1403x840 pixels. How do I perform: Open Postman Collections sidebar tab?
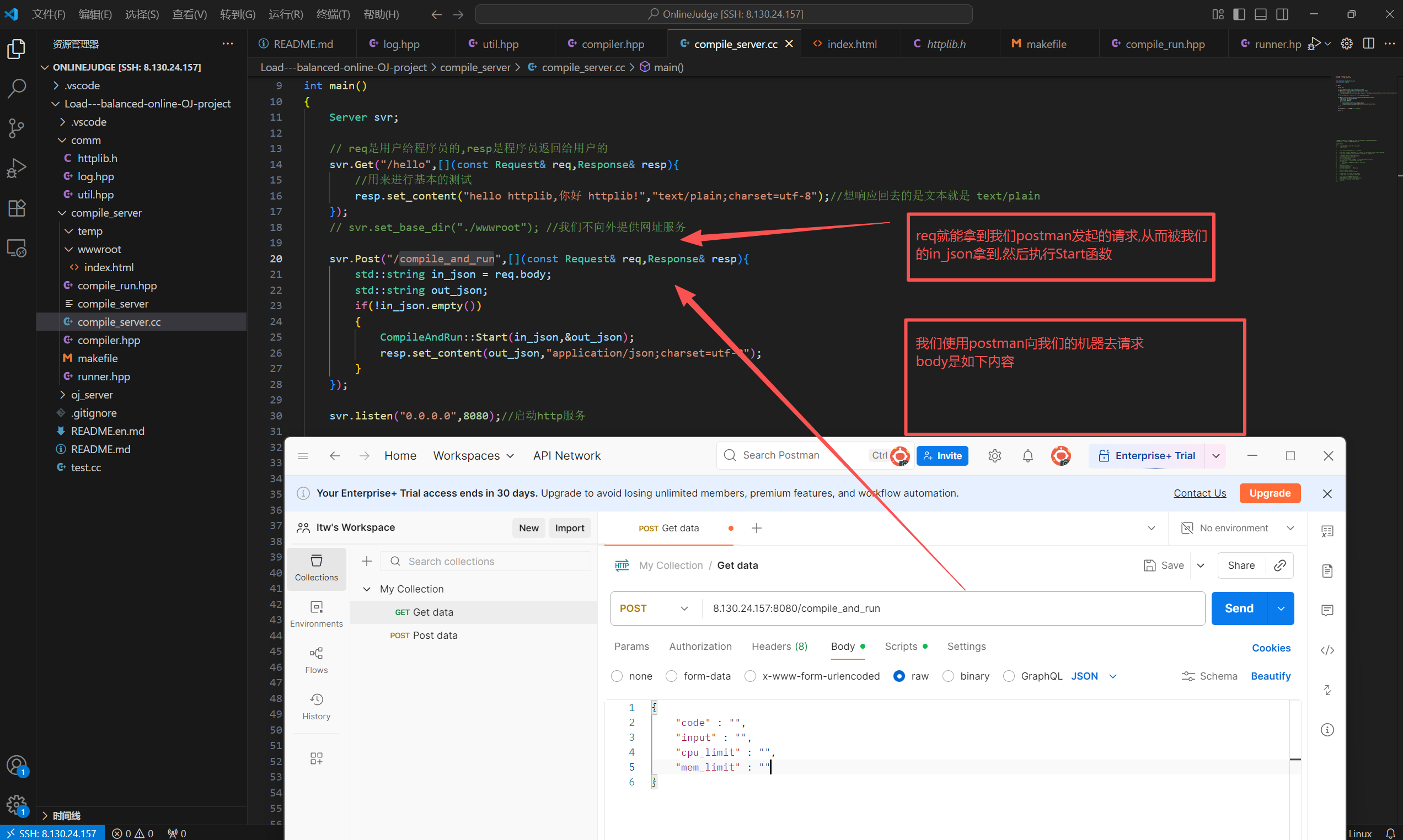[x=317, y=568]
